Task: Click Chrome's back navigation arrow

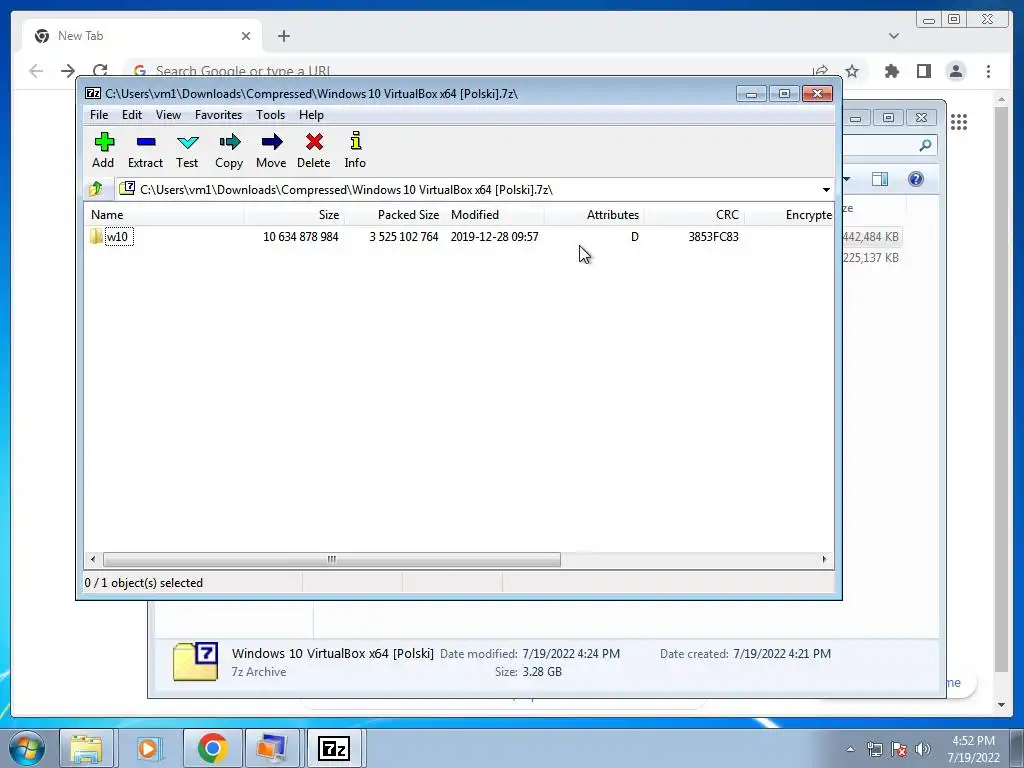Action: (x=36, y=71)
